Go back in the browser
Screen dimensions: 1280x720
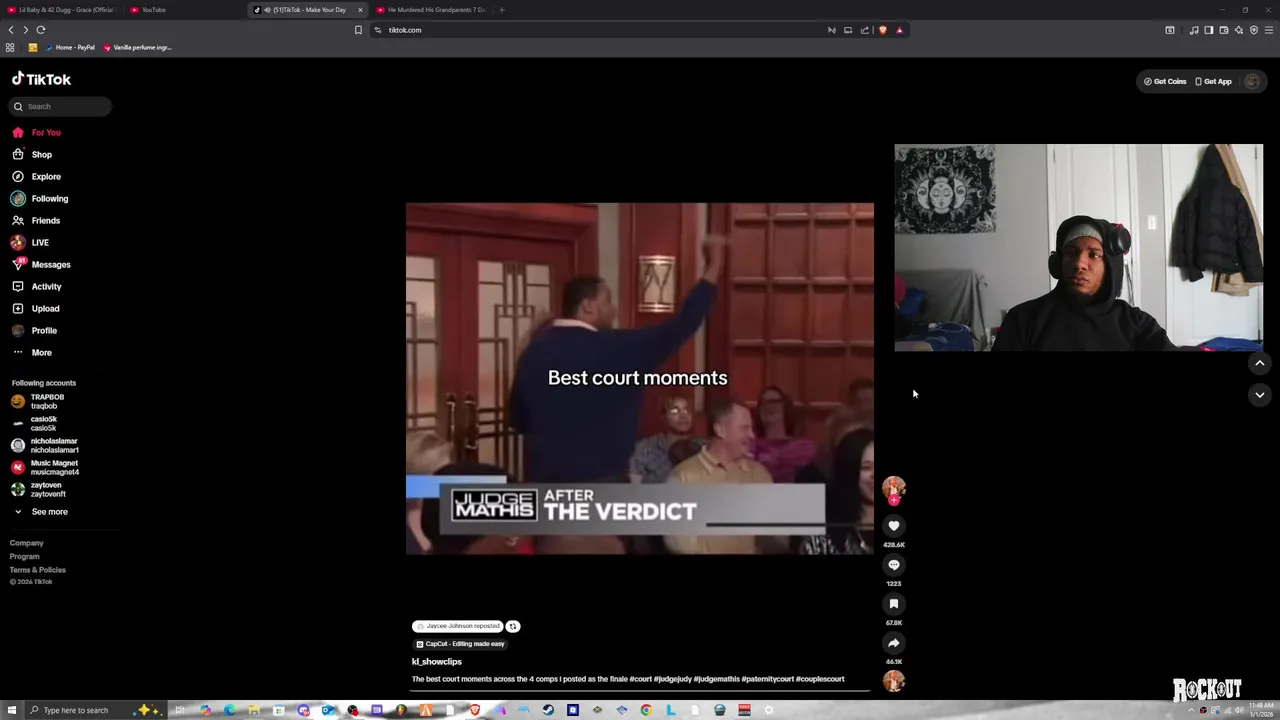[11, 30]
